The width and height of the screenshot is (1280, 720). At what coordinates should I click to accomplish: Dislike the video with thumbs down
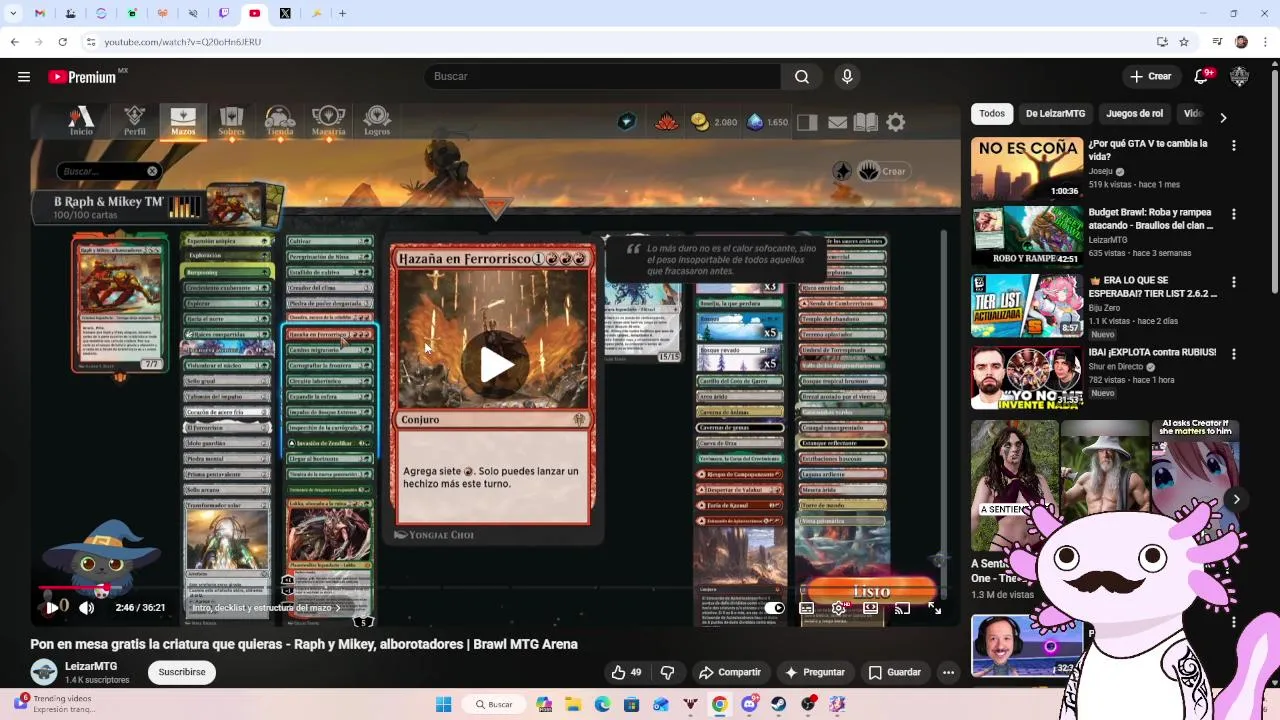(667, 672)
